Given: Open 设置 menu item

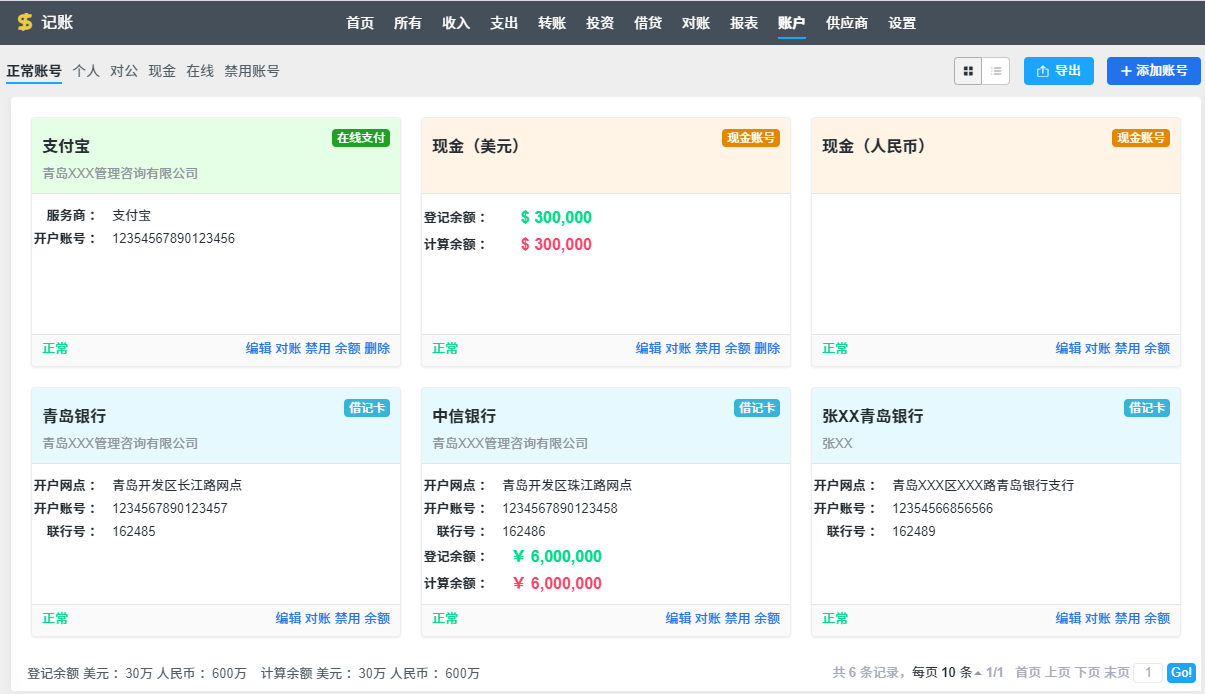Looking at the screenshot, I should (x=902, y=23).
